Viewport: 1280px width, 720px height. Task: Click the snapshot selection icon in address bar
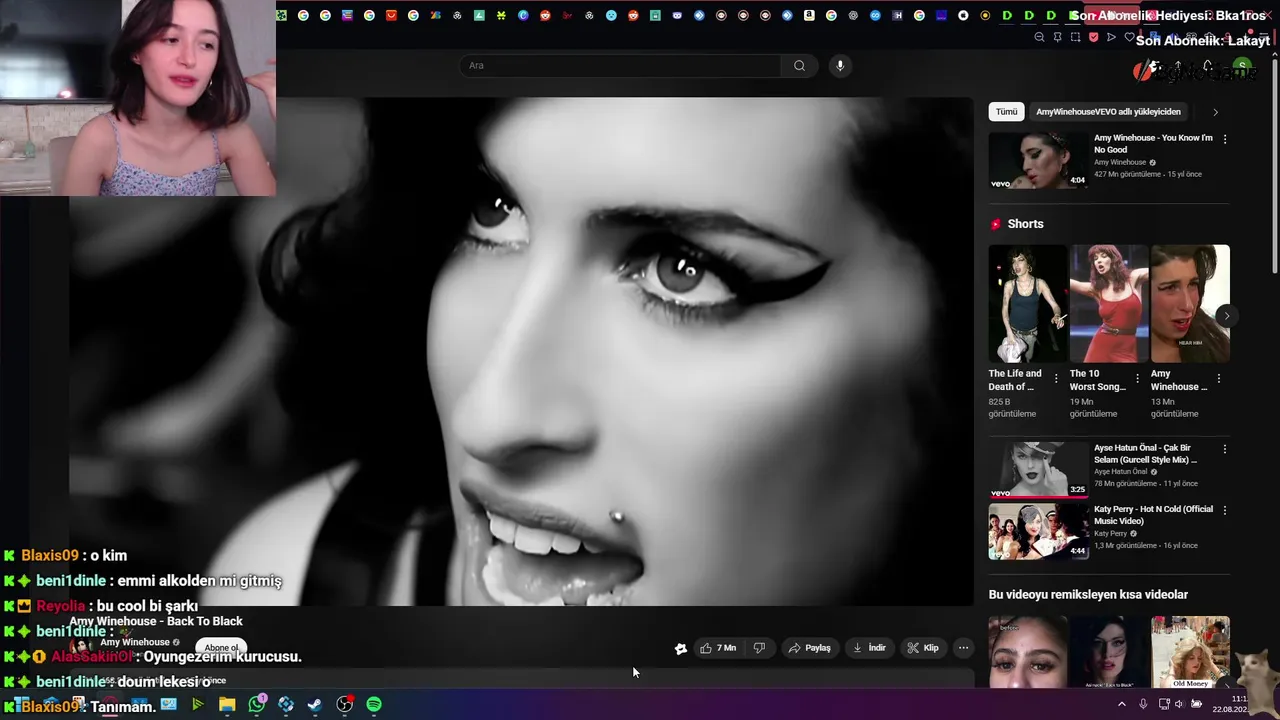click(1075, 37)
